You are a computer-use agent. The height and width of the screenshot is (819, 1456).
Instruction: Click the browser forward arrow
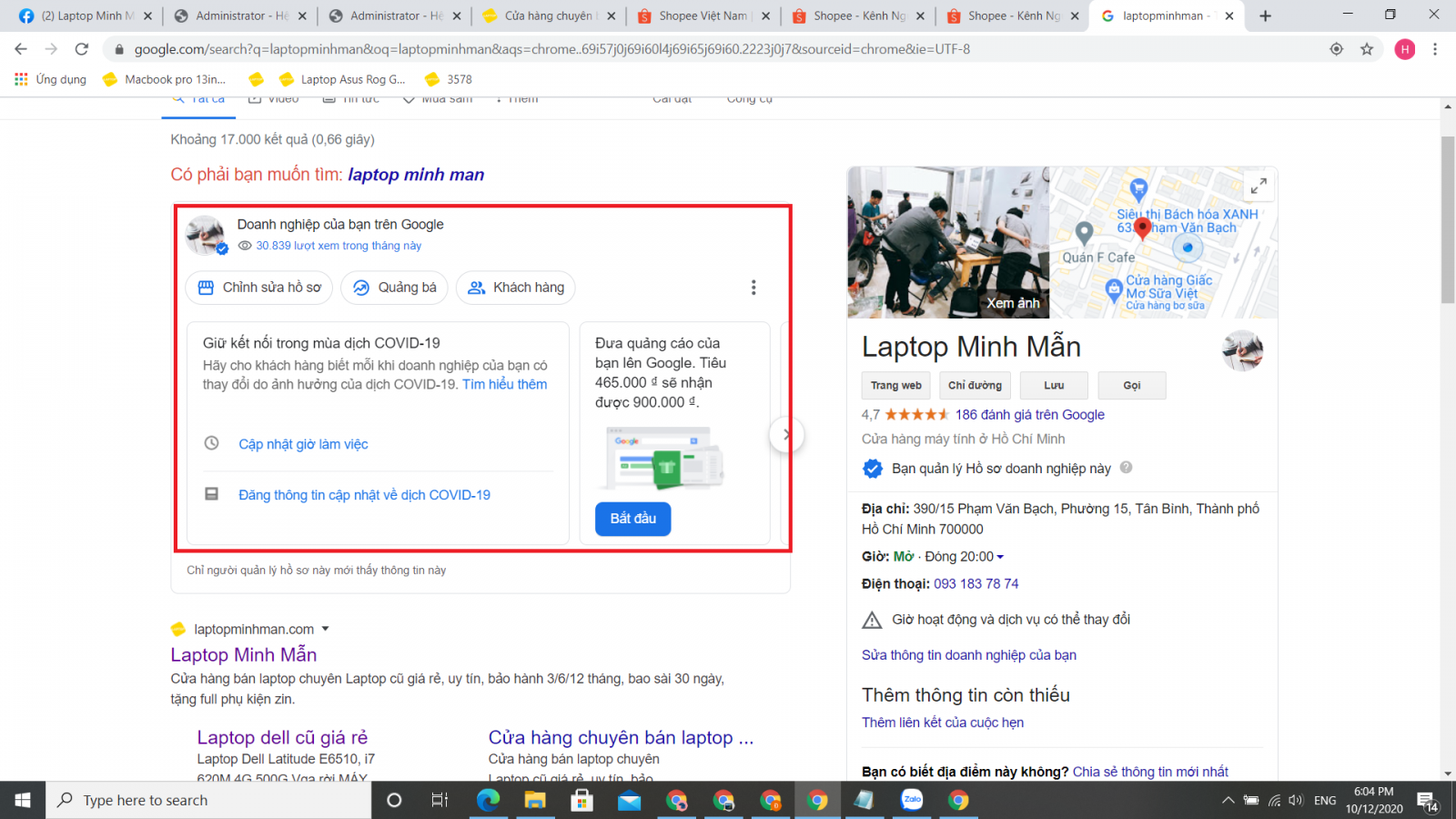(x=51, y=49)
